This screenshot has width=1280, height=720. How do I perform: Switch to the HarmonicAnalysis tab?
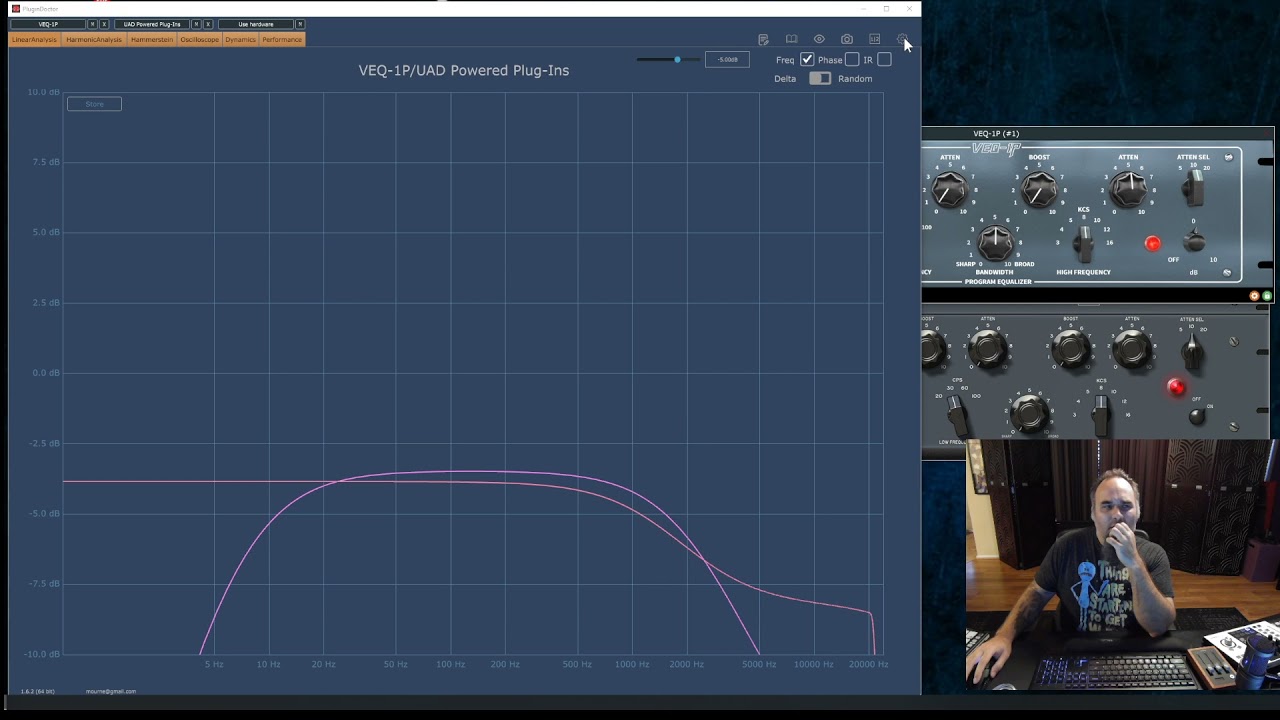(x=94, y=39)
